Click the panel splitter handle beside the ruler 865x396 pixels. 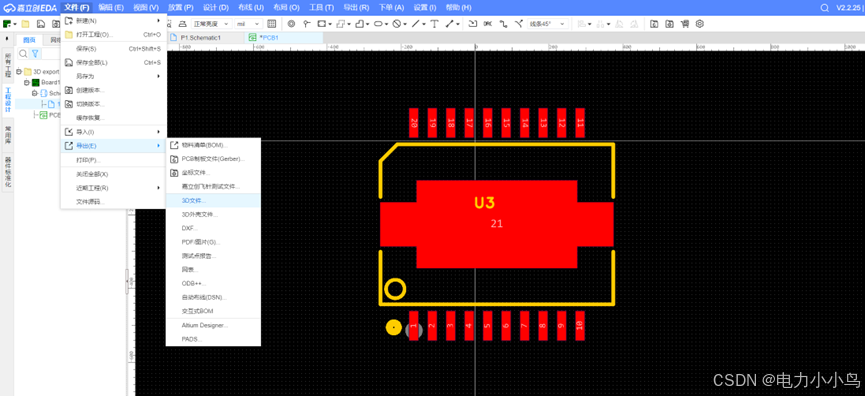[127, 281]
